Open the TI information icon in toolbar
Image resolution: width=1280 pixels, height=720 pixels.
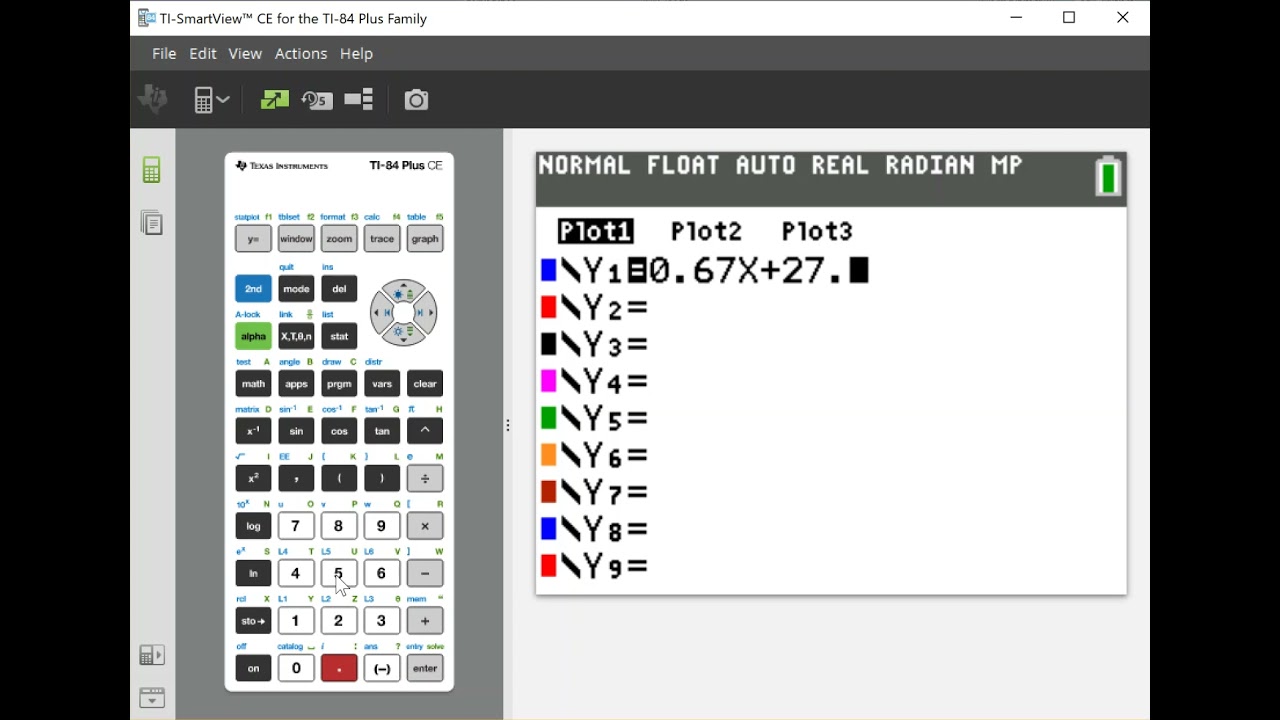pyautogui.click(x=153, y=99)
